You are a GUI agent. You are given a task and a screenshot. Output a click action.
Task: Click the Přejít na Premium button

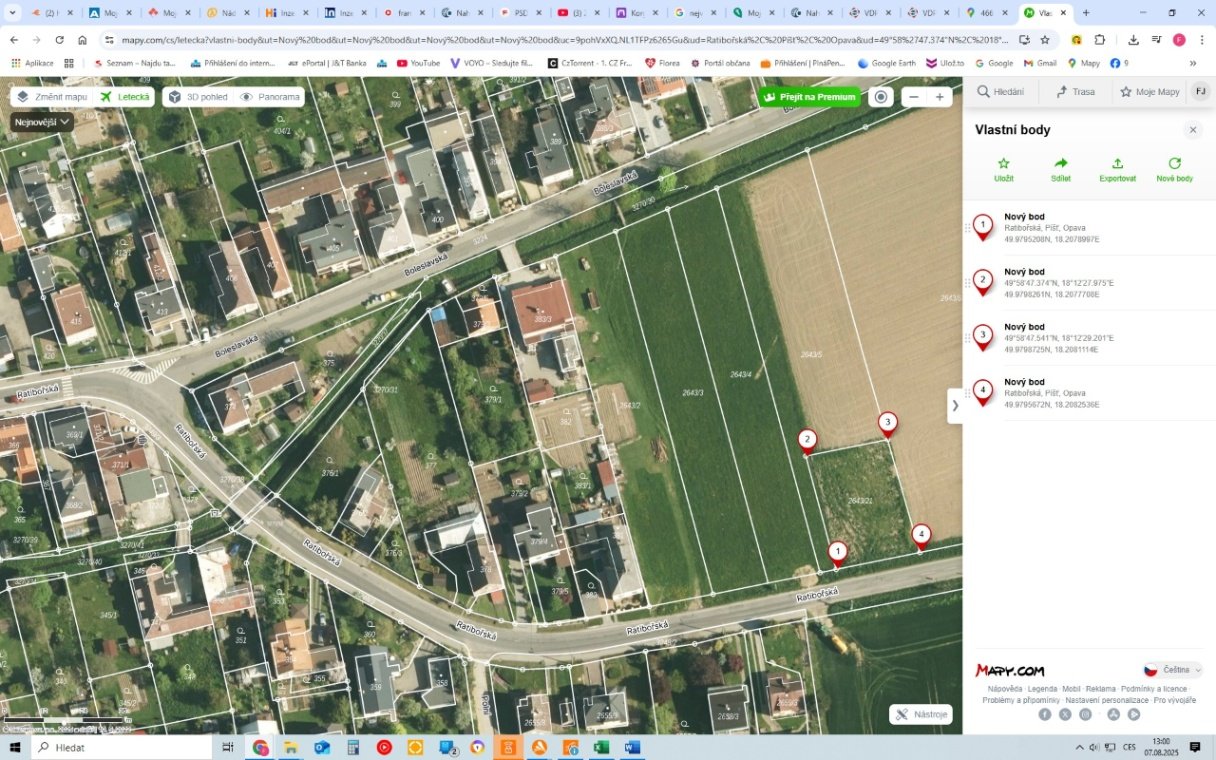[x=809, y=97]
